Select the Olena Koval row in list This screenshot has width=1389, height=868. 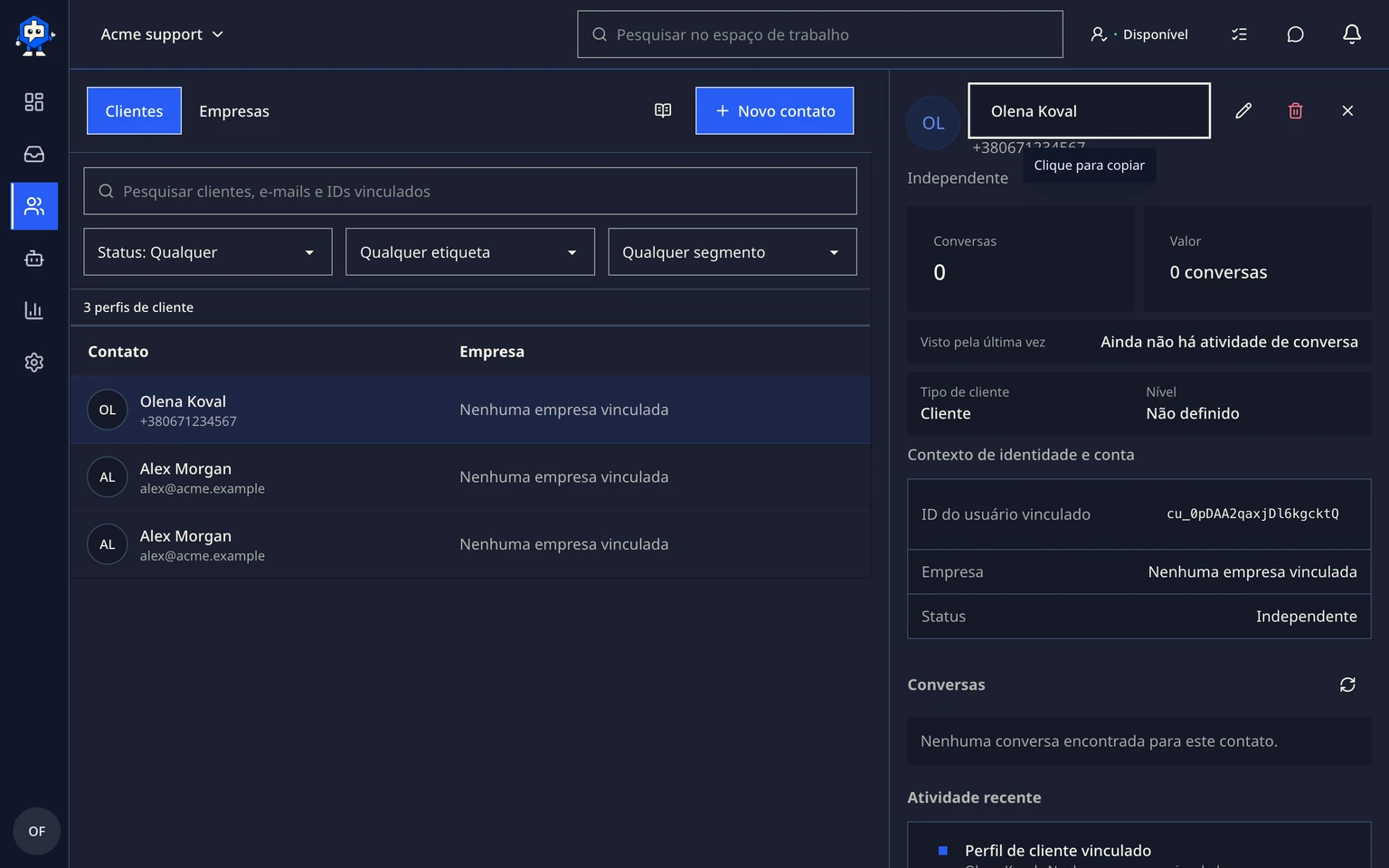[470, 410]
